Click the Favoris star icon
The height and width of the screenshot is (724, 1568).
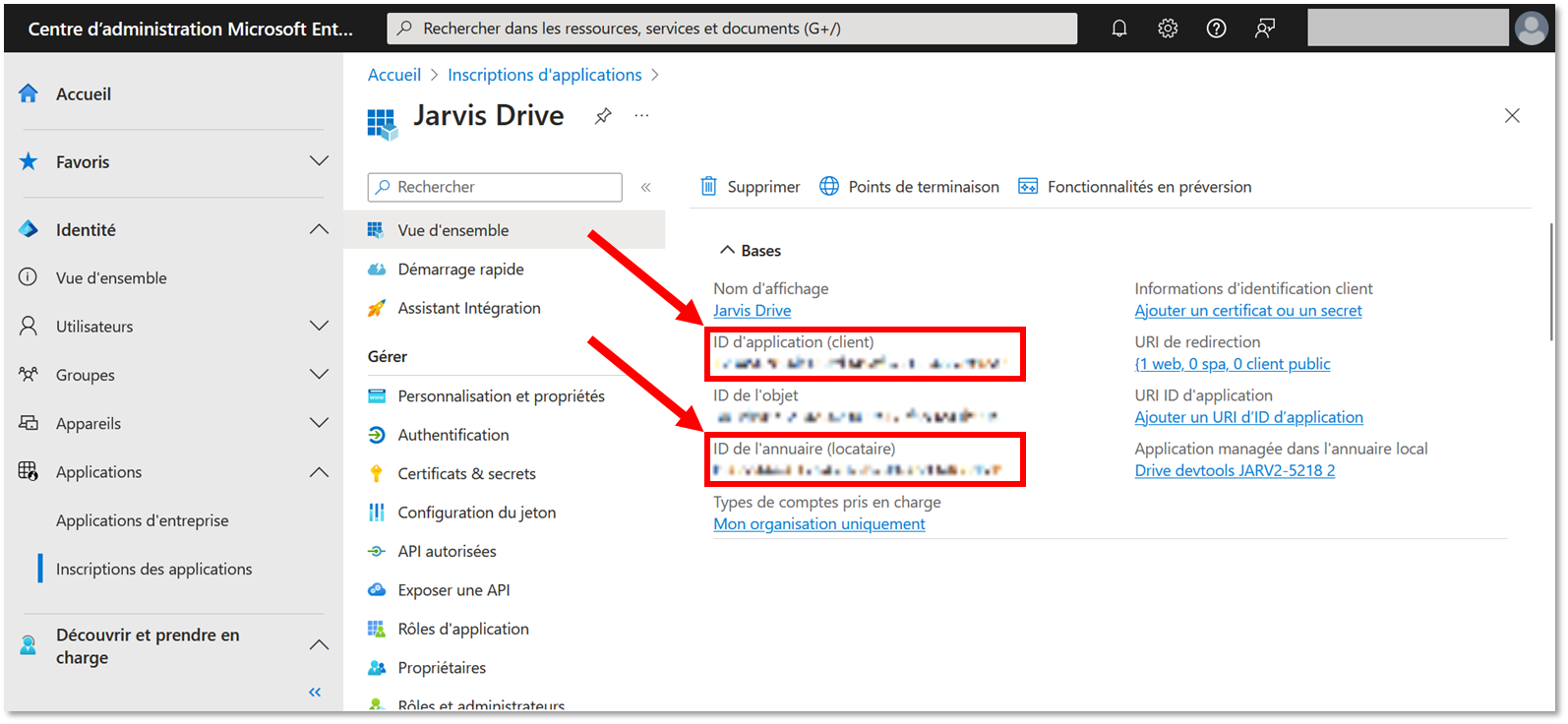(29, 161)
